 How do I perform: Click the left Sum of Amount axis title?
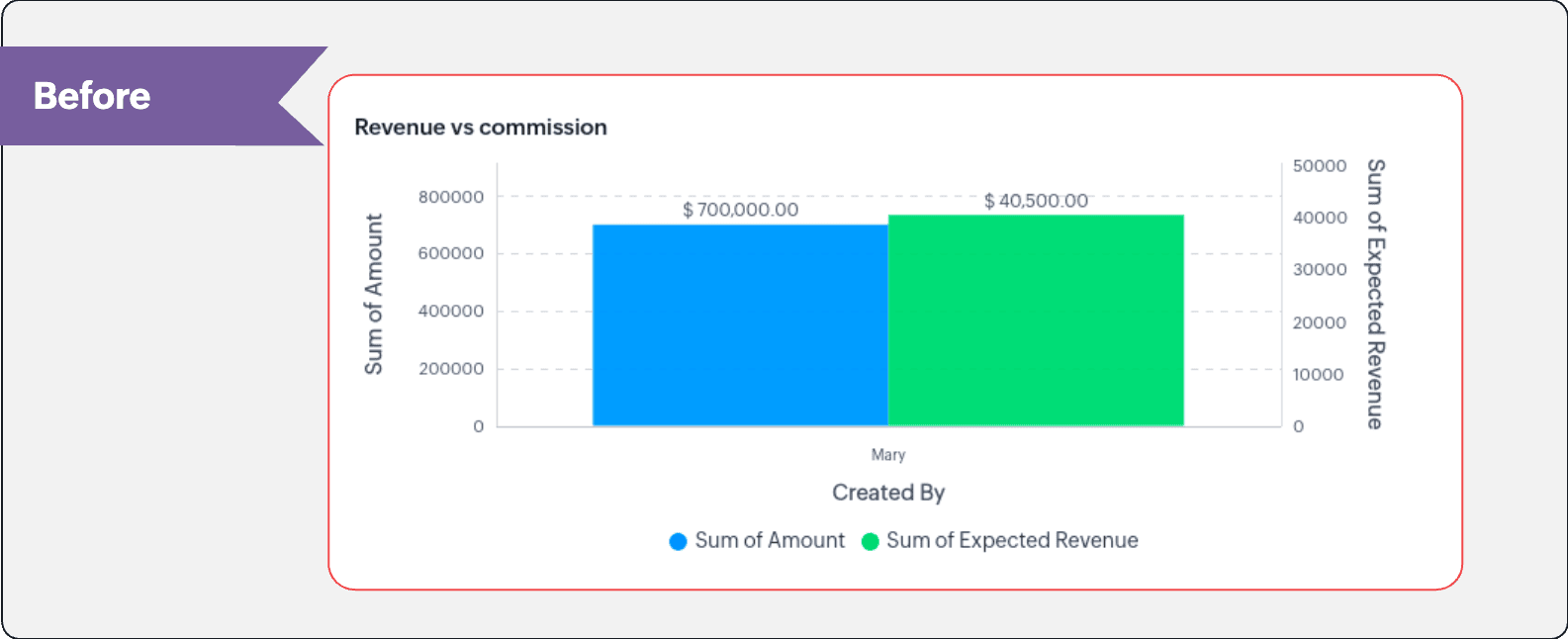coord(374,295)
